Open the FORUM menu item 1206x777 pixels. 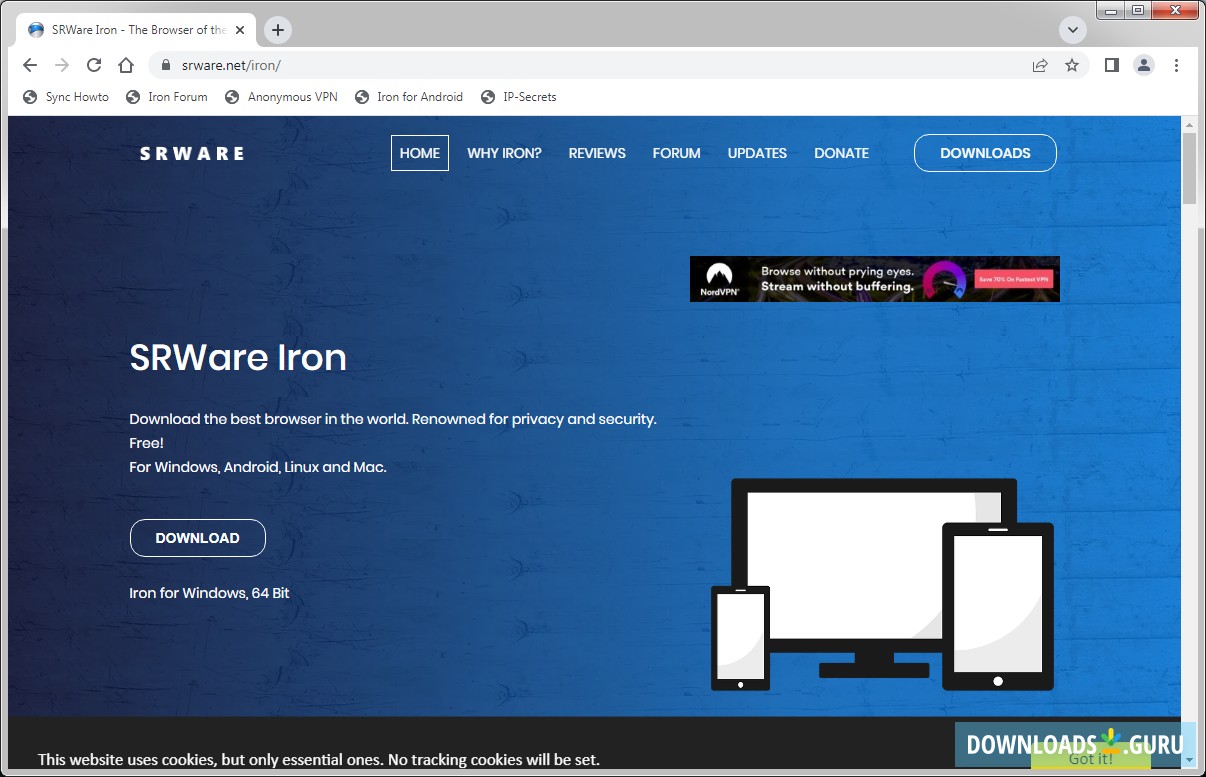click(676, 153)
